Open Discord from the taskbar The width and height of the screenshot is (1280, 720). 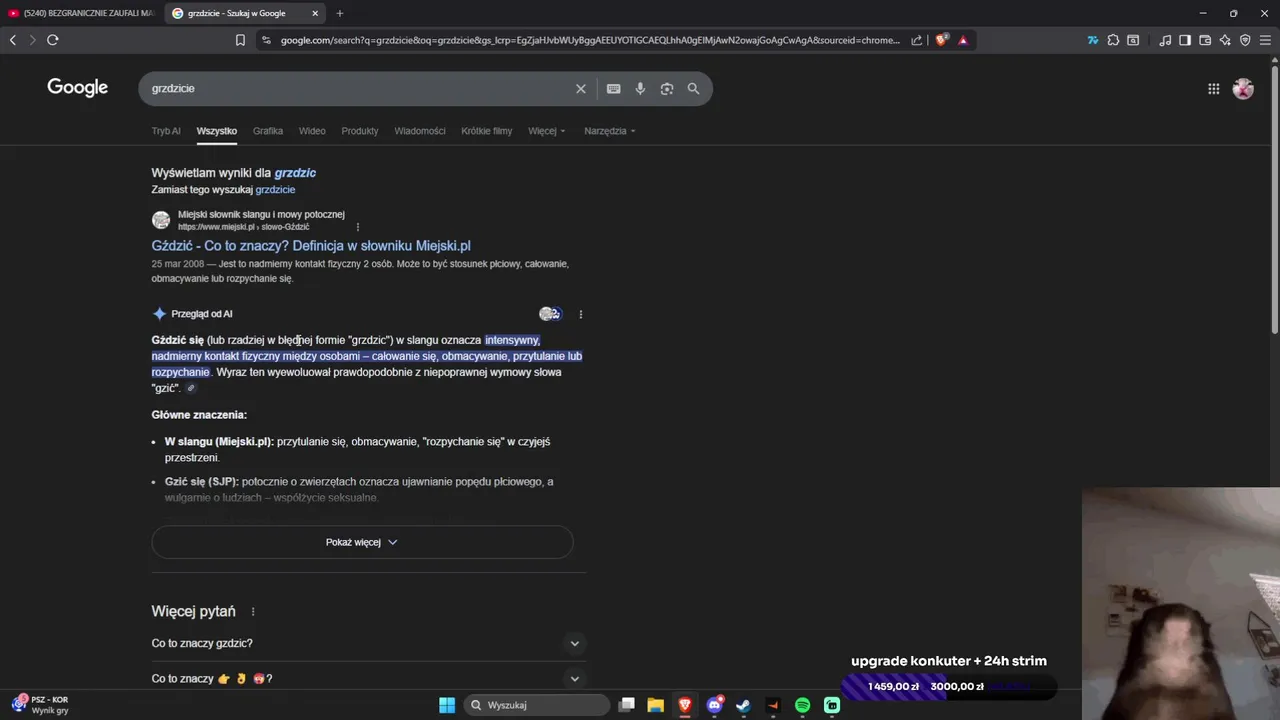[714, 705]
